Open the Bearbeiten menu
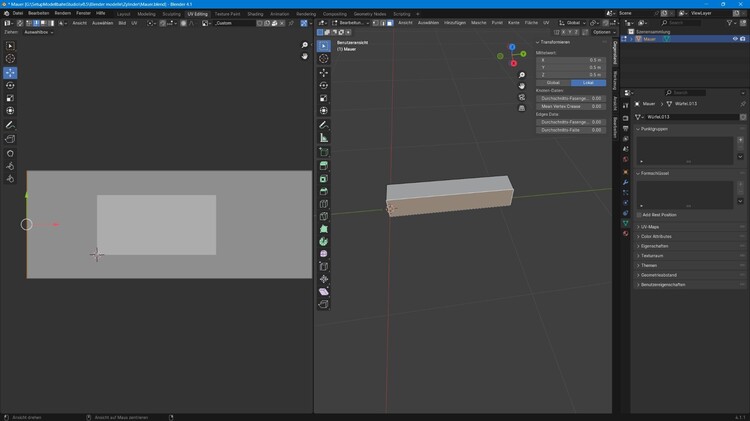Screen dimensions: 750x421 pos(38,13)
